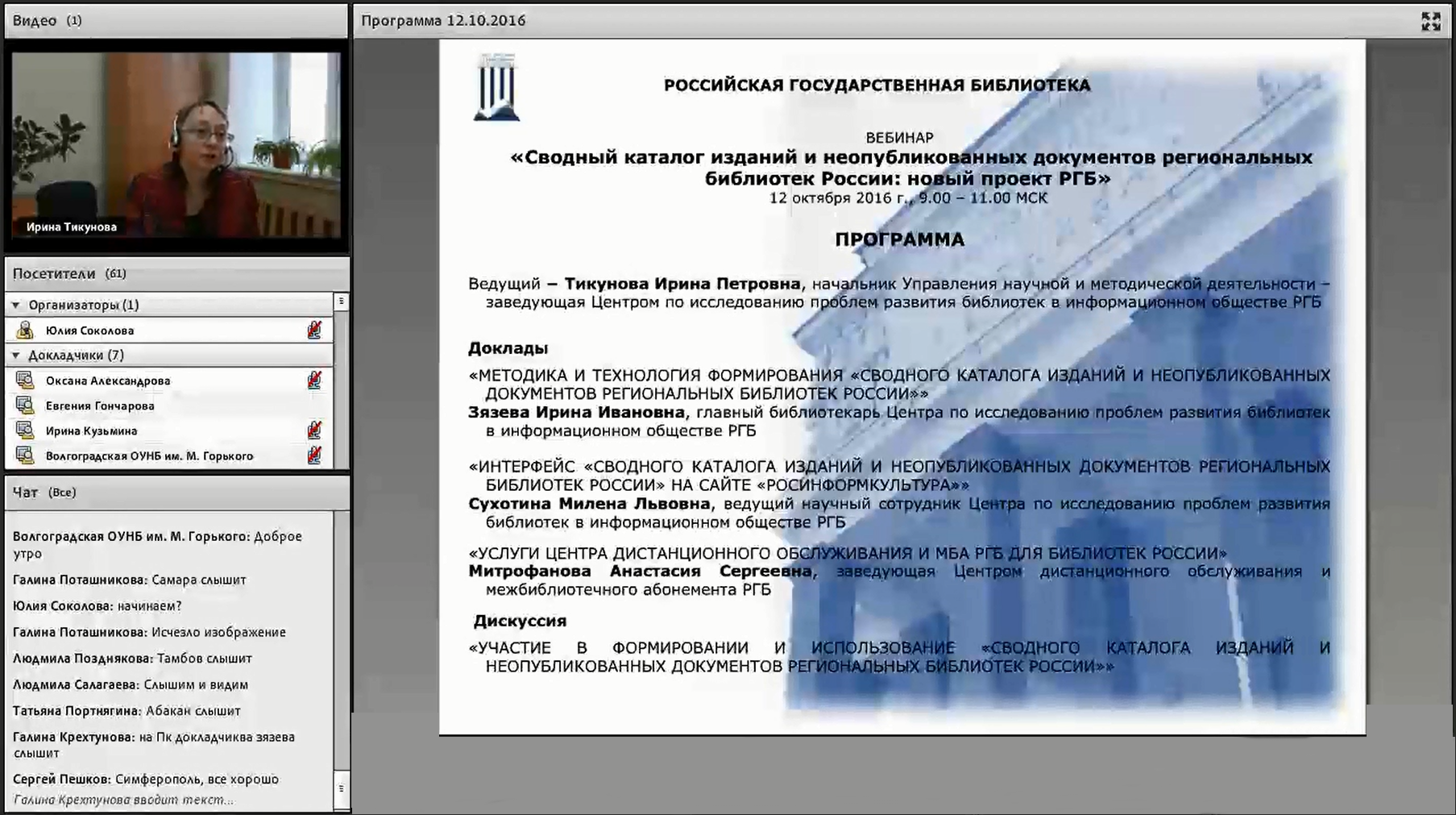Select attendee Евгения Гончарова by name

[x=100, y=405]
